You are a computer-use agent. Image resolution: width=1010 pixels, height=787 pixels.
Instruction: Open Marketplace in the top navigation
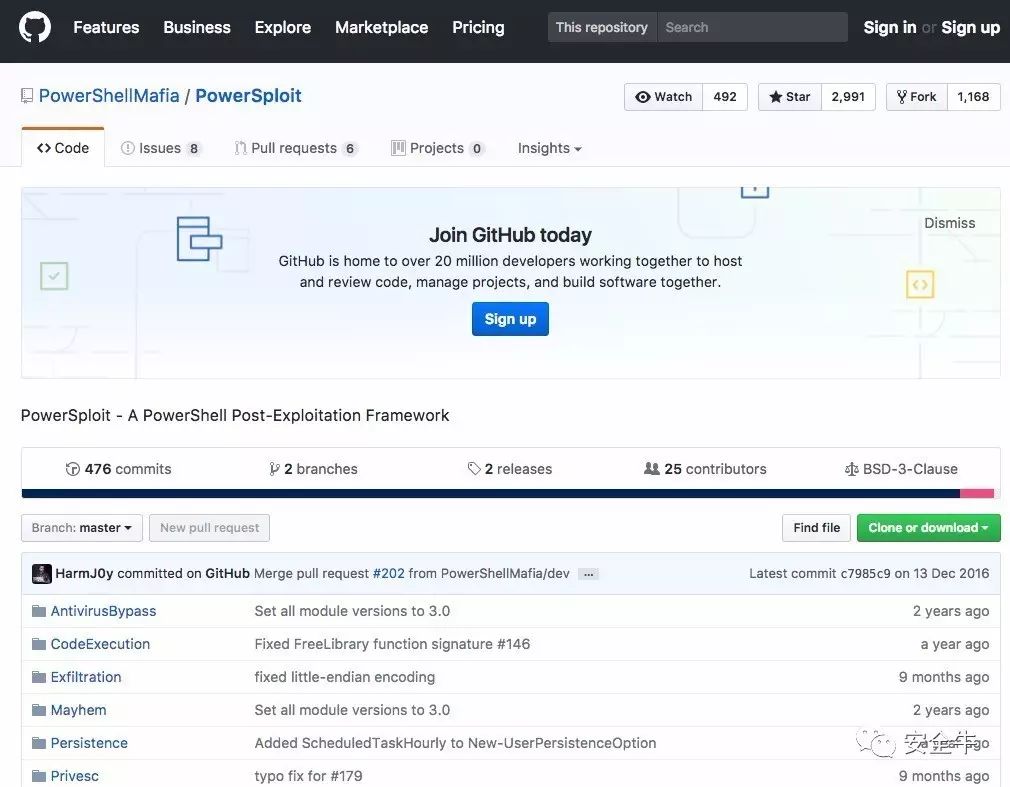[x=381, y=27]
